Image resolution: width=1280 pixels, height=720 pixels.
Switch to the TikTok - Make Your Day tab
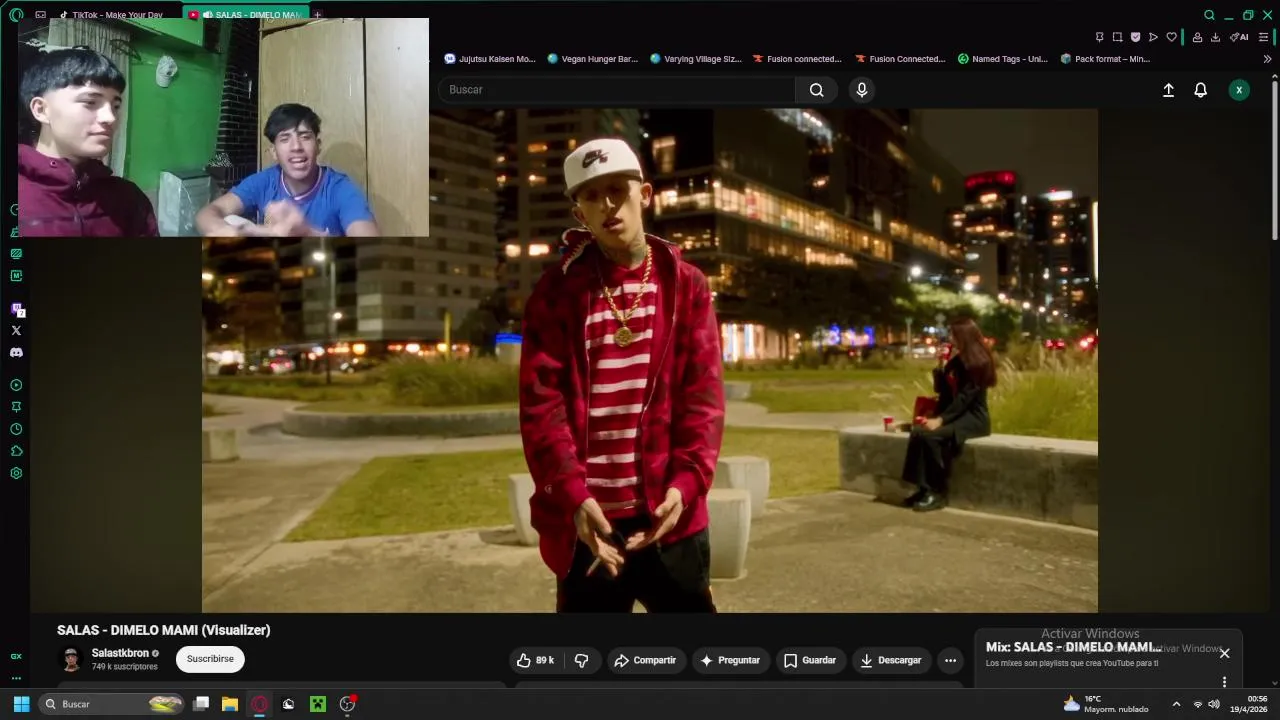coord(111,15)
